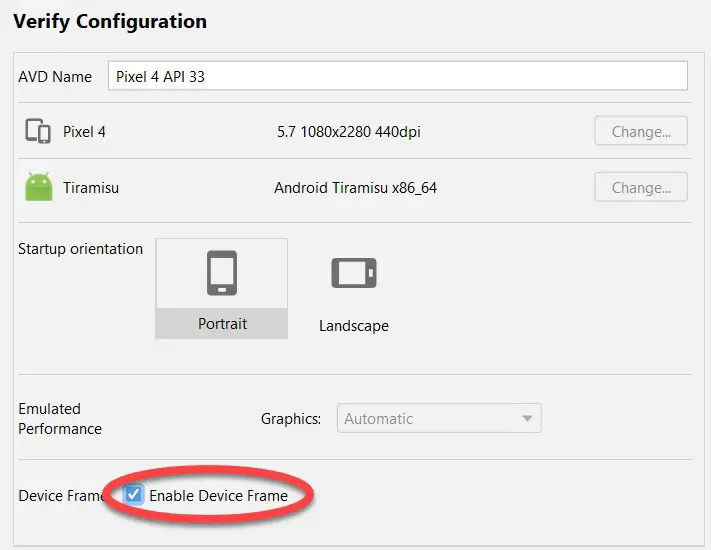Screen dimensions: 711x550
Task: Click the 'Tiramisu' release name text
Action: click(x=91, y=188)
